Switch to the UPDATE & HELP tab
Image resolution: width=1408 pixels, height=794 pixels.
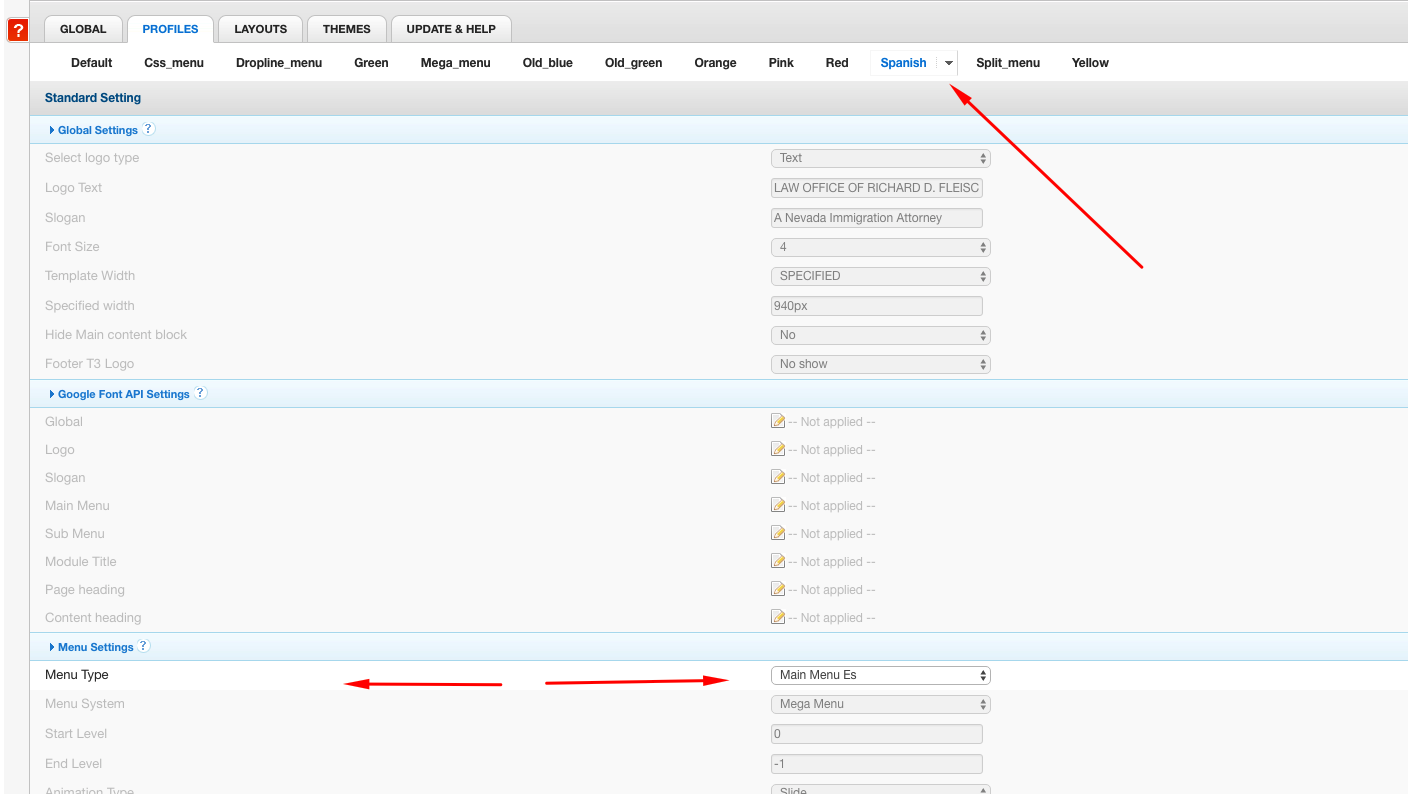(x=451, y=29)
